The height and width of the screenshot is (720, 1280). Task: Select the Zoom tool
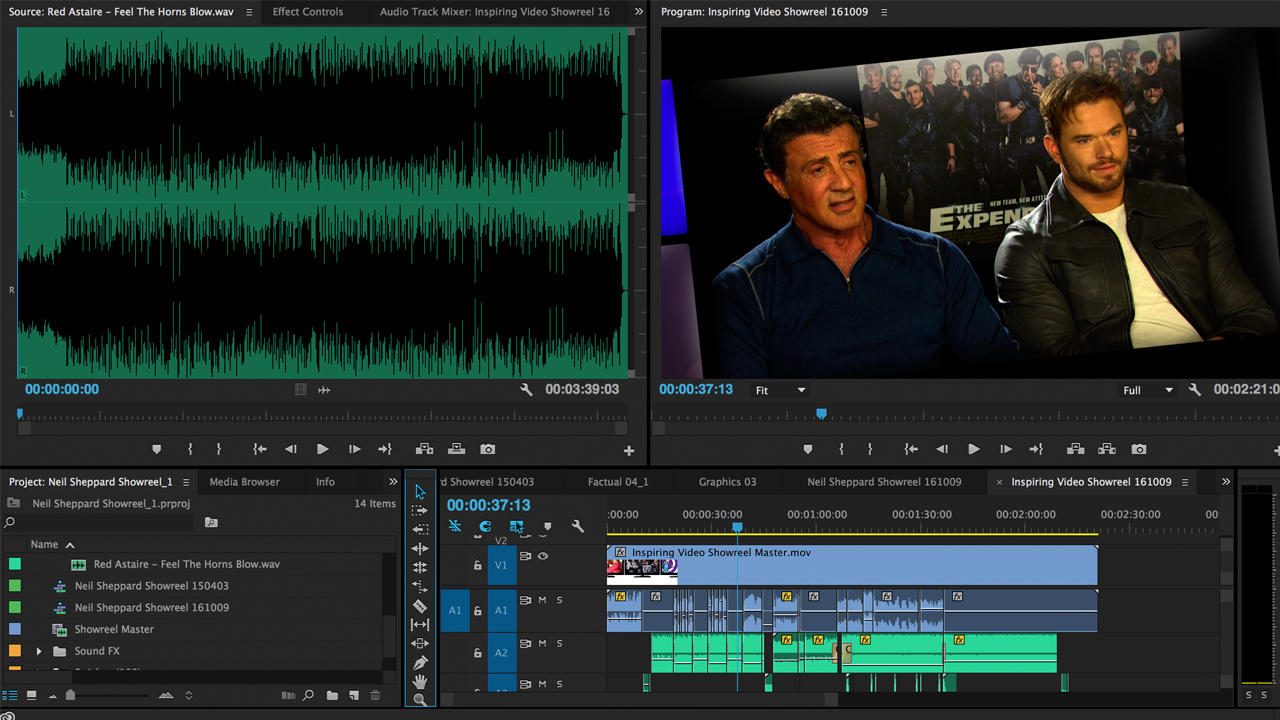tap(420, 699)
